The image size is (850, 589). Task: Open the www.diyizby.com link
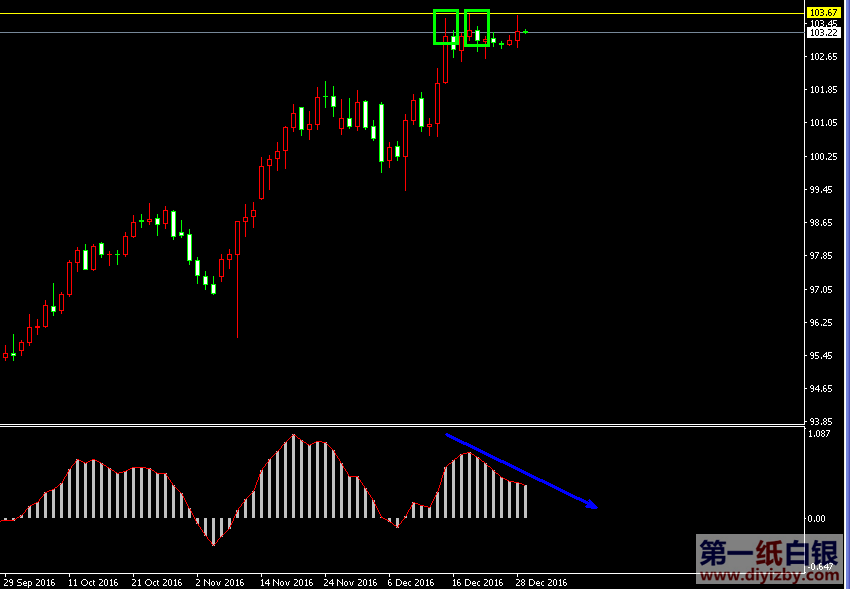click(x=770, y=576)
